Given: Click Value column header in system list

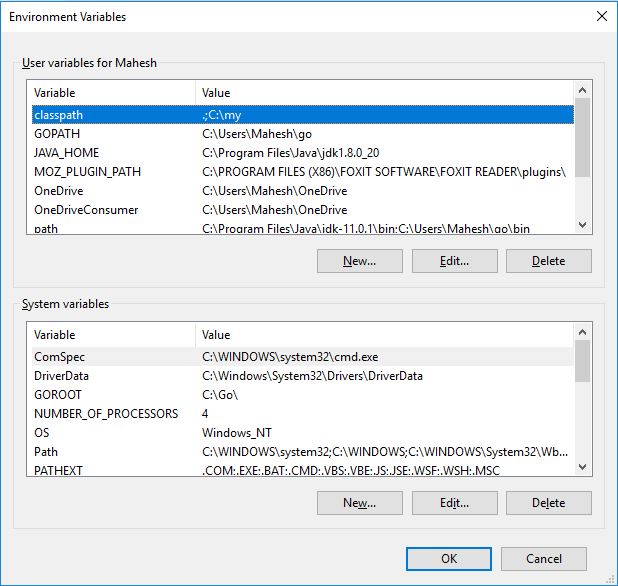Looking at the screenshot, I should pyautogui.click(x=385, y=335).
